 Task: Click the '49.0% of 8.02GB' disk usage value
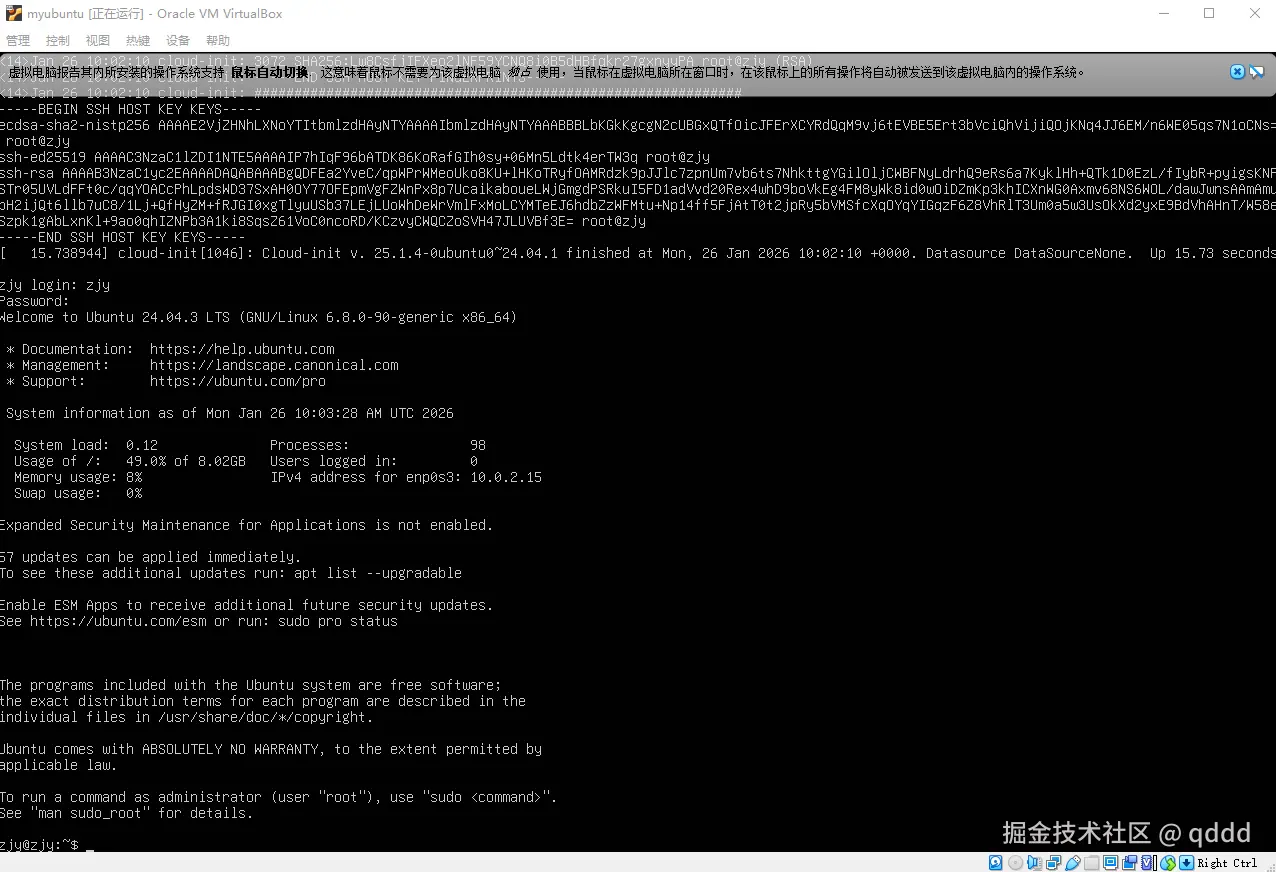[186, 461]
